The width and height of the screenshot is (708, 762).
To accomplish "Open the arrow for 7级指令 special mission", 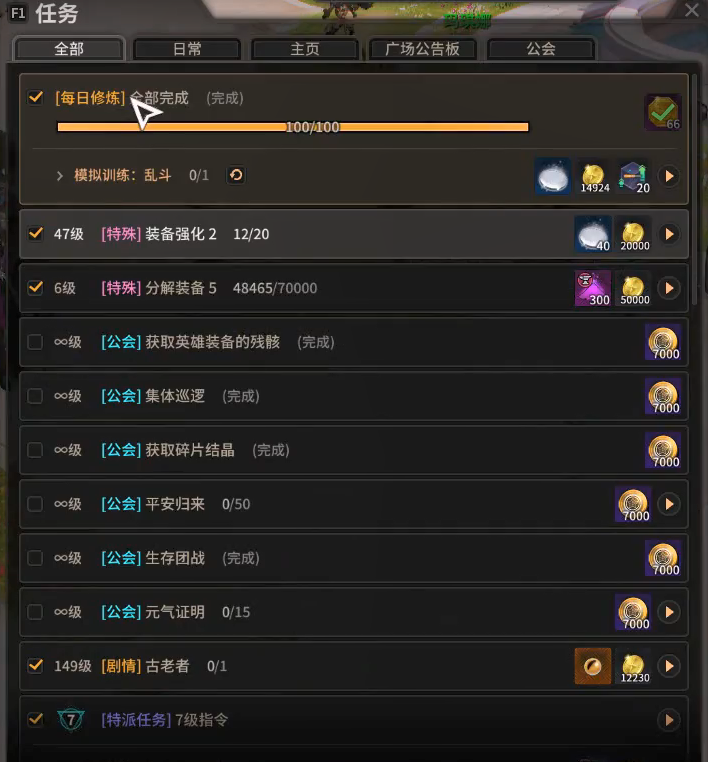I will (669, 720).
